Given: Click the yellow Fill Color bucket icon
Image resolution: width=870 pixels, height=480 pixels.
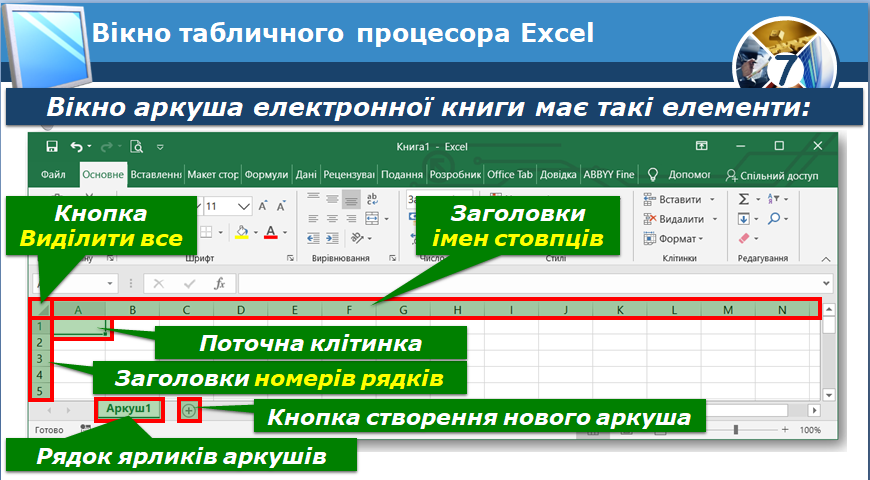Looking at the screenshot, I should tap(242, 232).
